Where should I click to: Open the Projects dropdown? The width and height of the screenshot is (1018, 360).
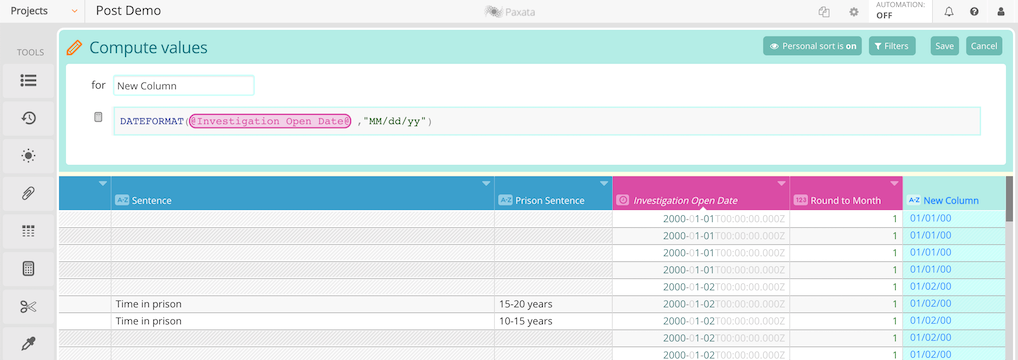(43, 11)
